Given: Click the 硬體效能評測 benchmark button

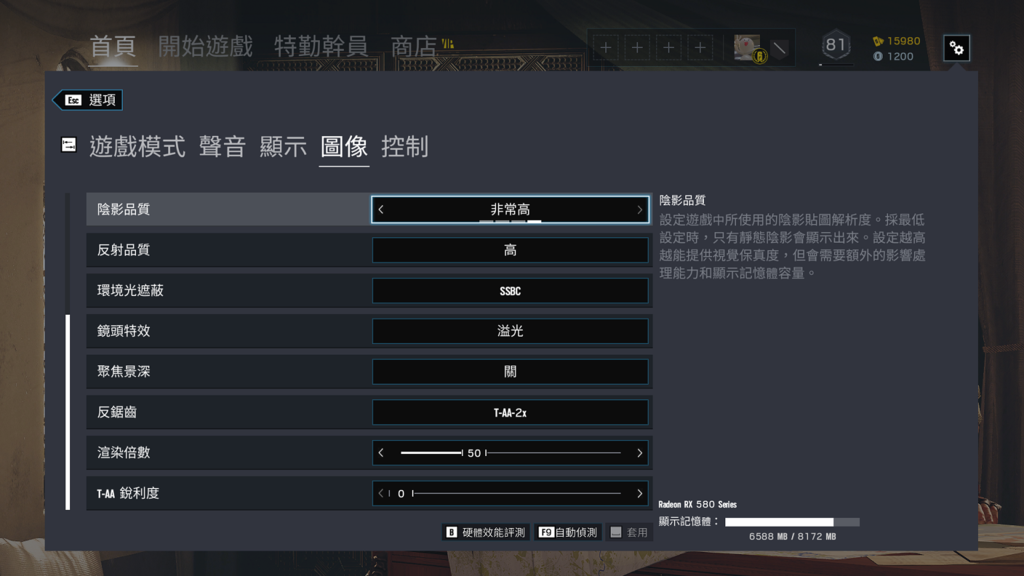Looking at the screenshot, I should [x=485, y=532].
